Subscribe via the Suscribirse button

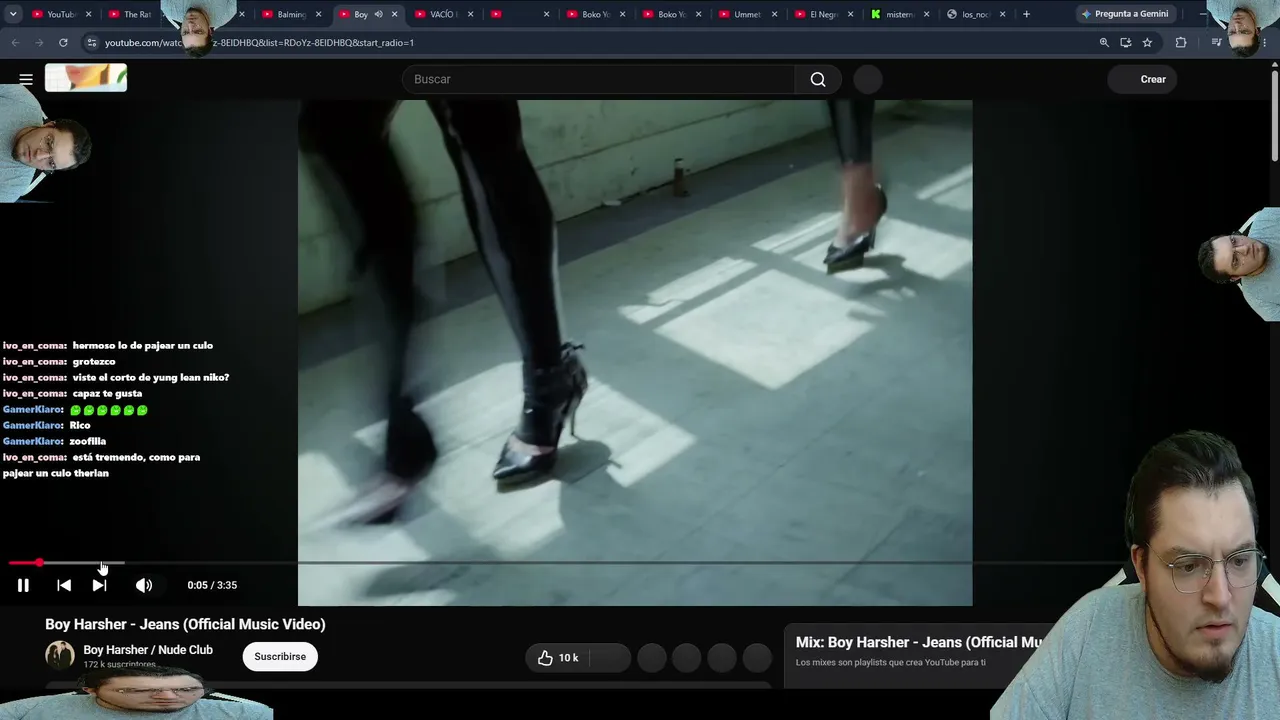click(x=280, y=656)
